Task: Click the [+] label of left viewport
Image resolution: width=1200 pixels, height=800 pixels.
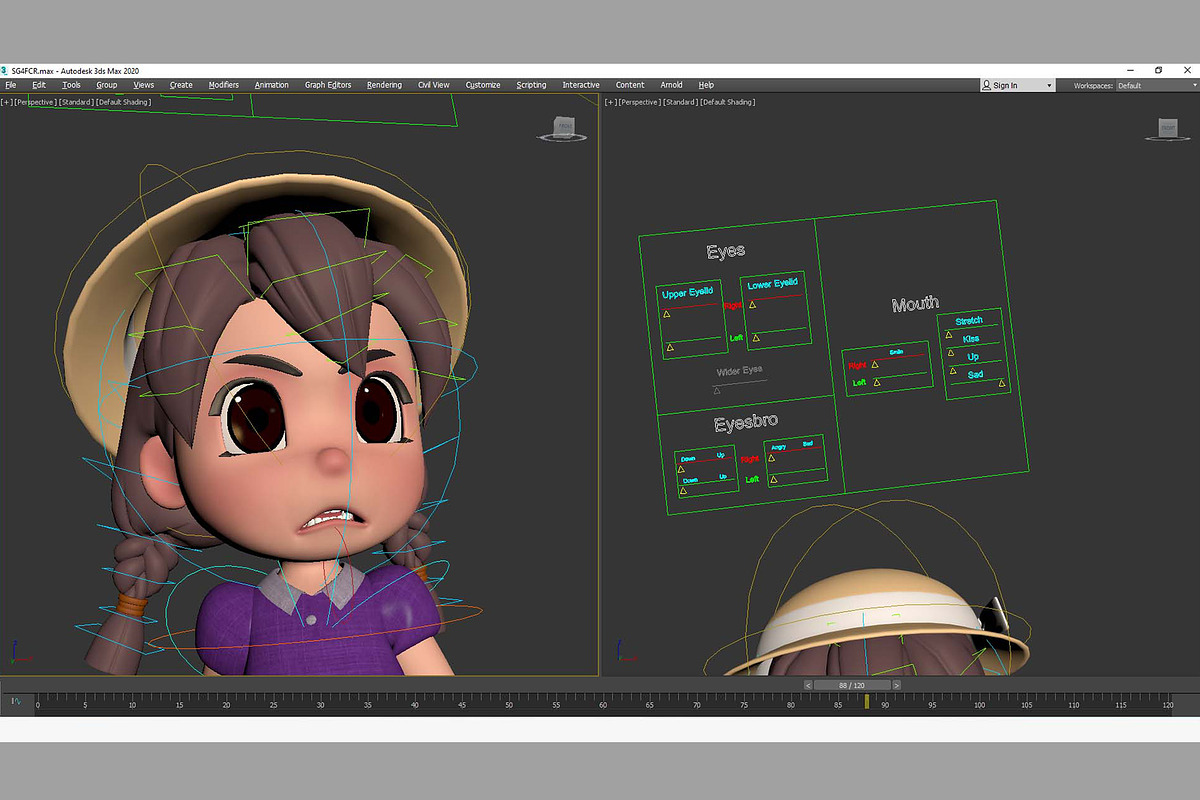Action: pos(7,102)
